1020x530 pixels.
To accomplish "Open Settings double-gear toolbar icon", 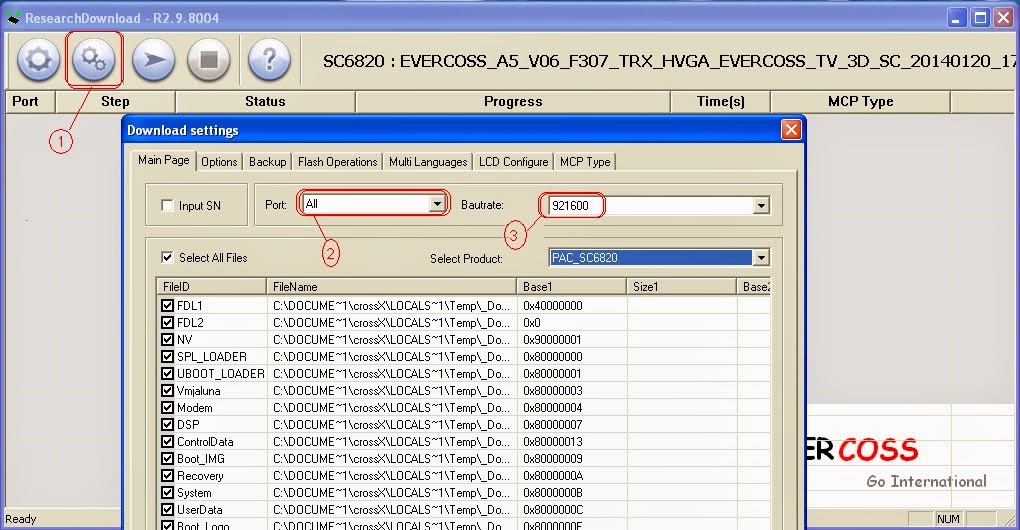I will point(94,60).
